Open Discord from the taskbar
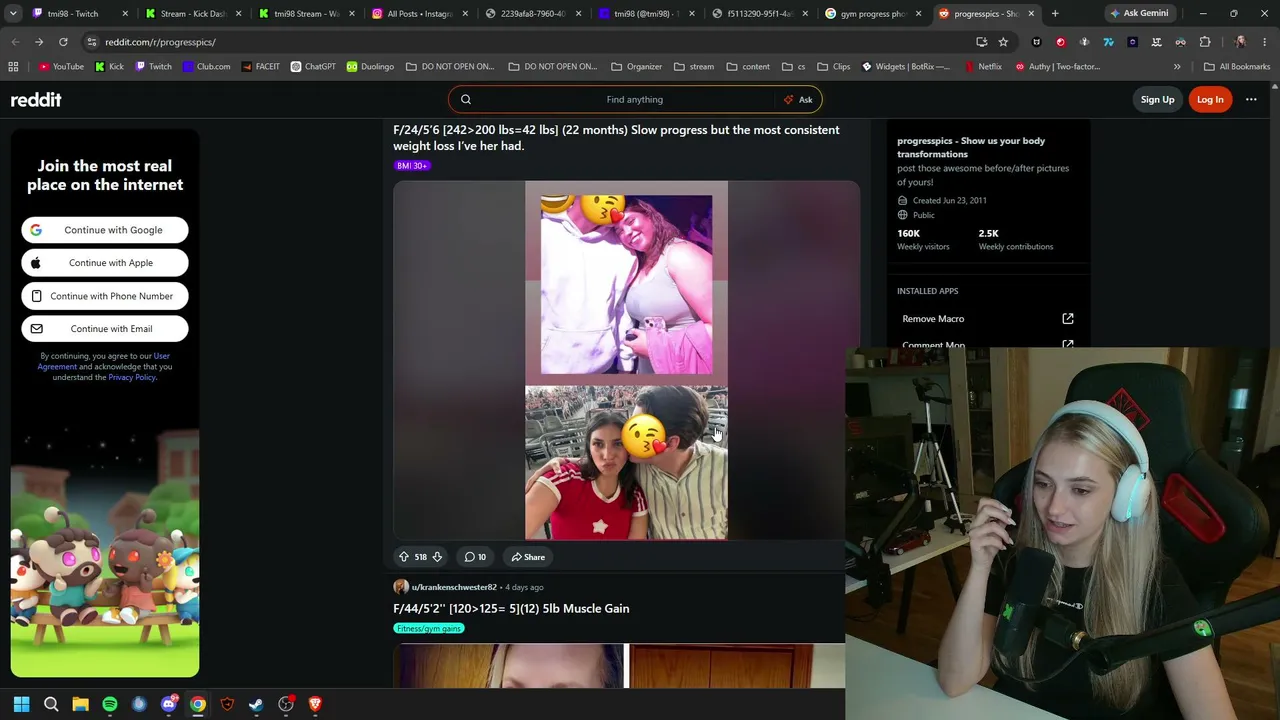The width and height of the screenshot is (1280, 720). coord(168,704)
